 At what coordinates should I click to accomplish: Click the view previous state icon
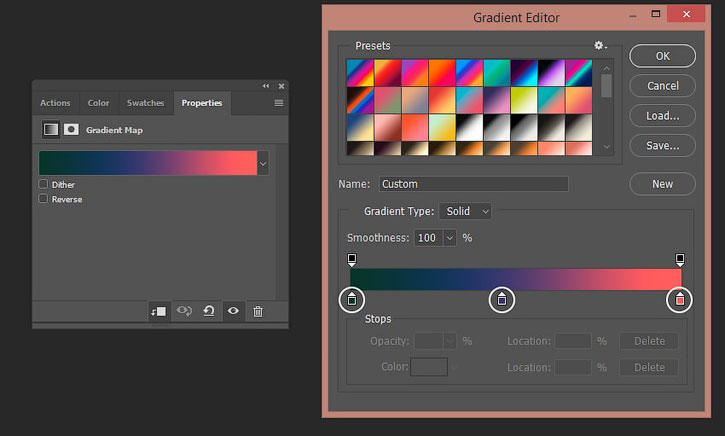tap(184, 311)
